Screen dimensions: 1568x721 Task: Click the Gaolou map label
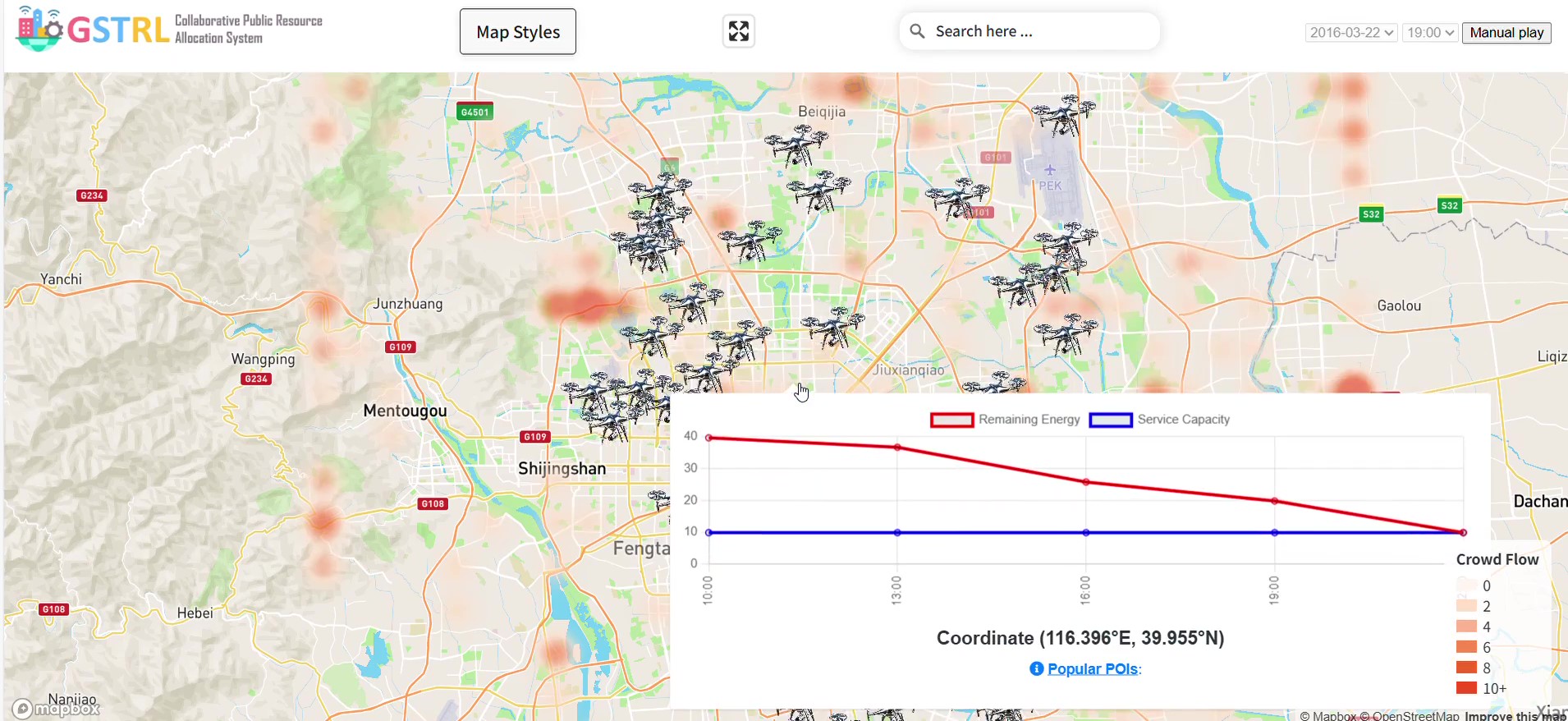pyautogui.click(x=1399, y=305)
